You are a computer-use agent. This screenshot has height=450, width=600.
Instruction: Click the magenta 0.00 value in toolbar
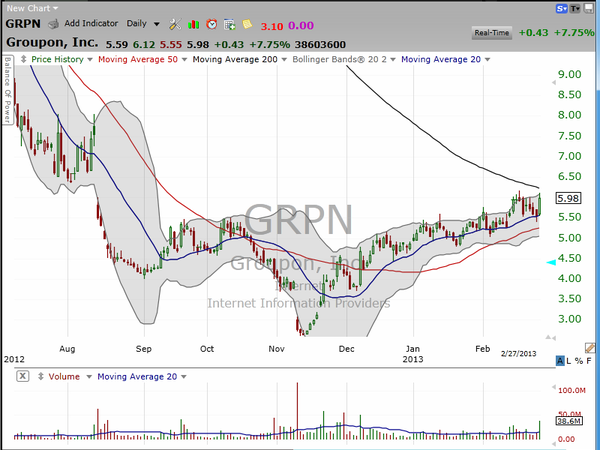pos(301,26)
